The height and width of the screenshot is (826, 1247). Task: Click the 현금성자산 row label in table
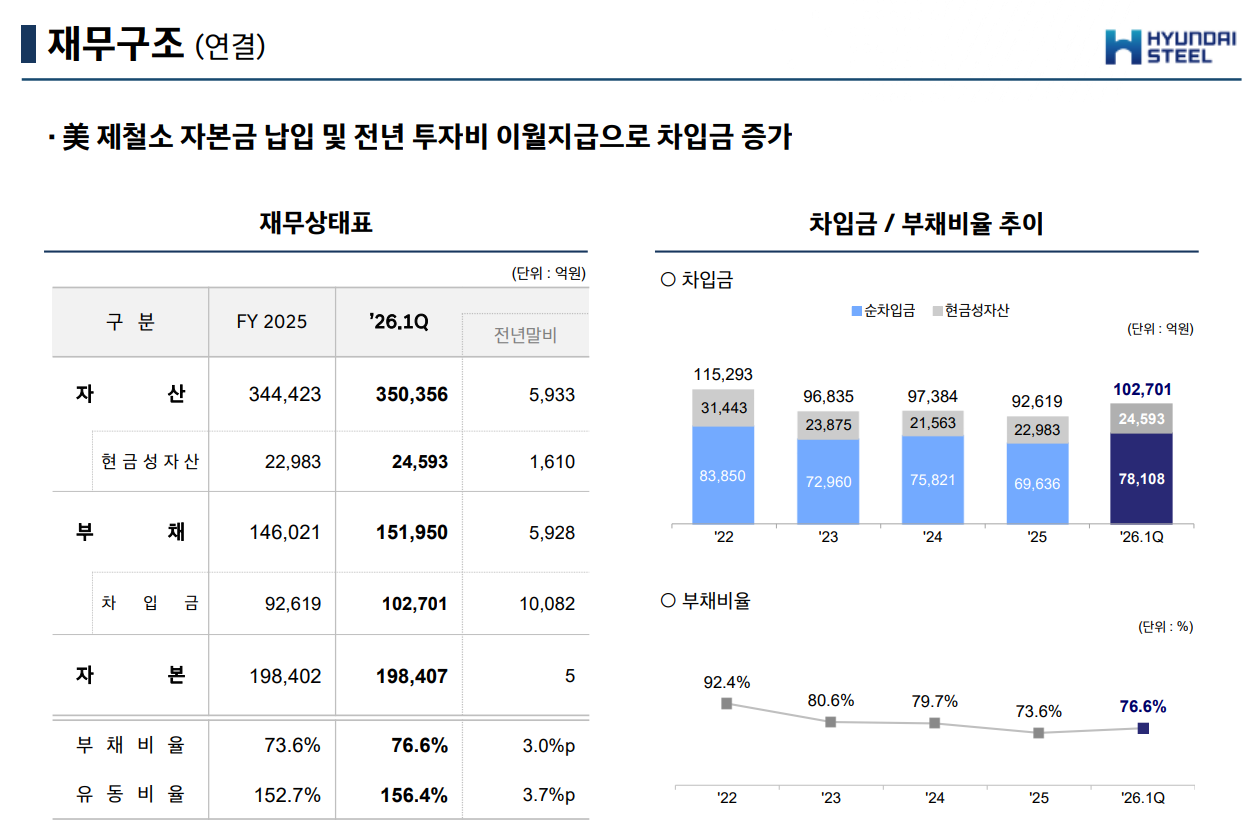(x=150, y=462)
